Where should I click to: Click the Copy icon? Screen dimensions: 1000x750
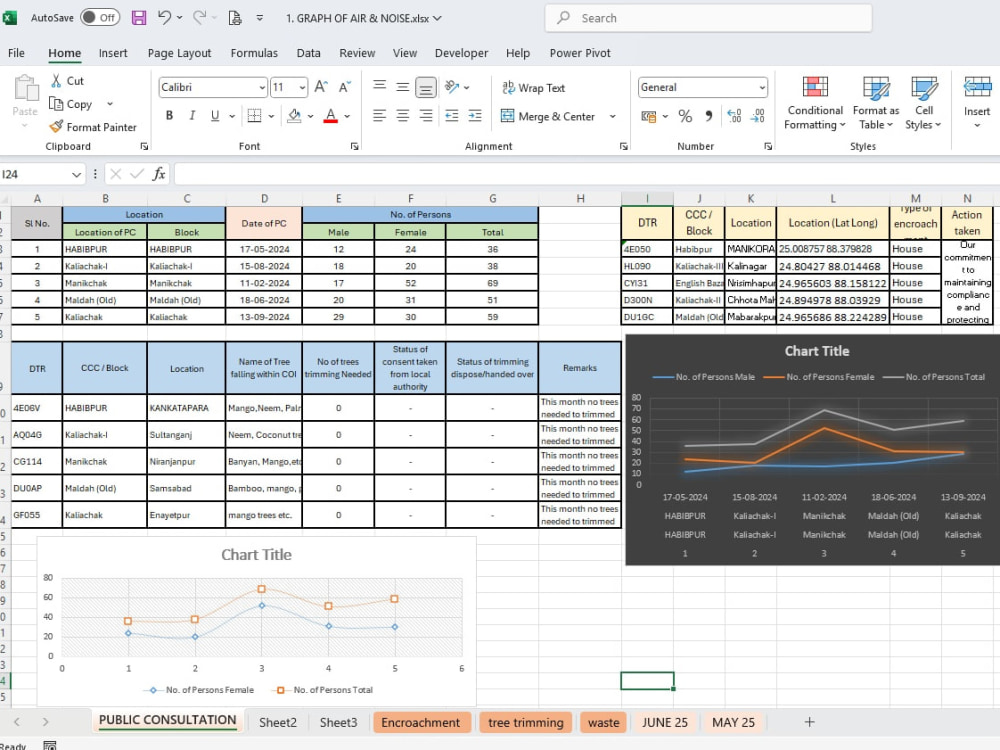coord(56,104)
